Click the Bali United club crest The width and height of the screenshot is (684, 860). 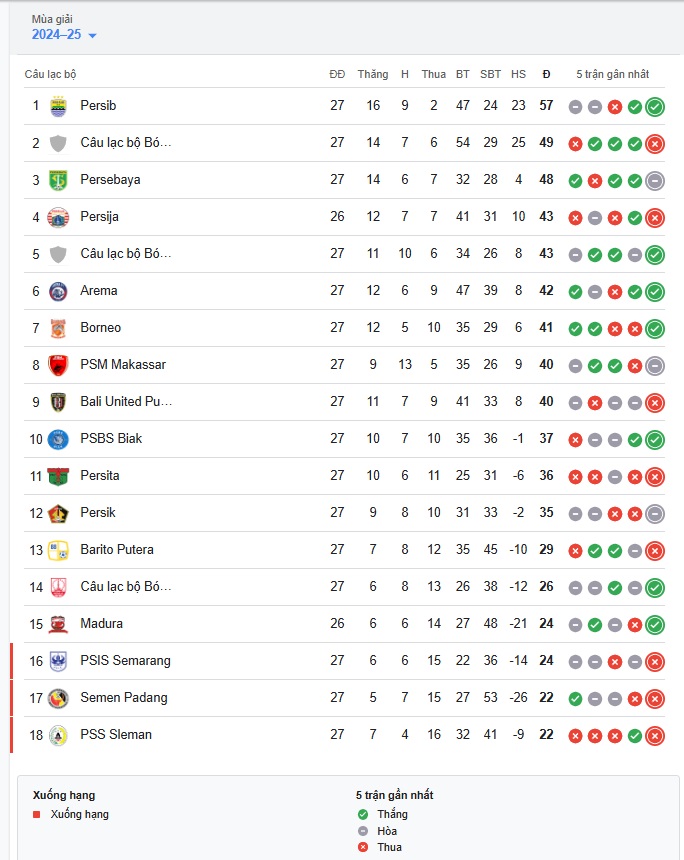point(58,402)
